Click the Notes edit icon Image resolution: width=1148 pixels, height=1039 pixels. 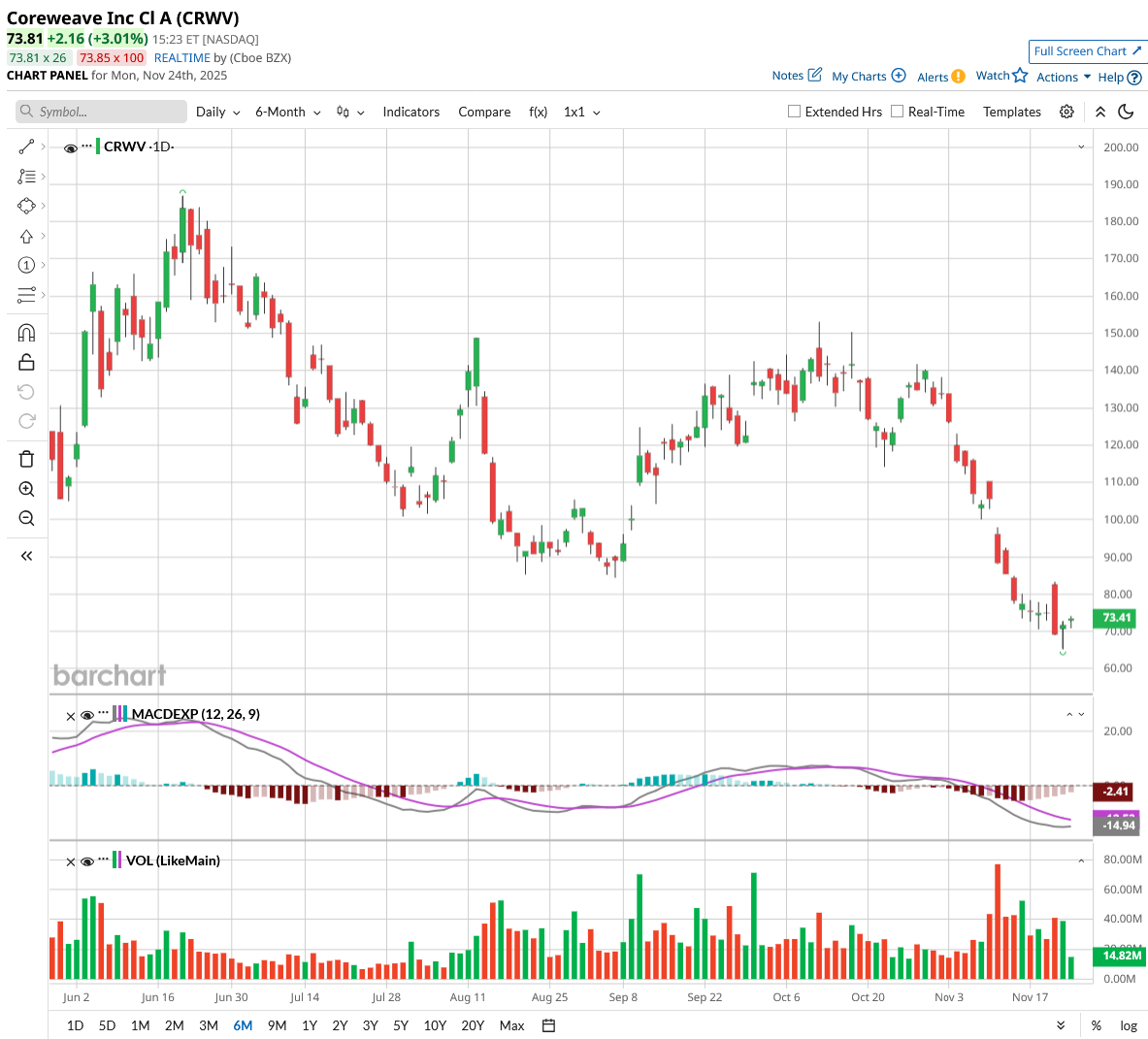click(815, 75)
